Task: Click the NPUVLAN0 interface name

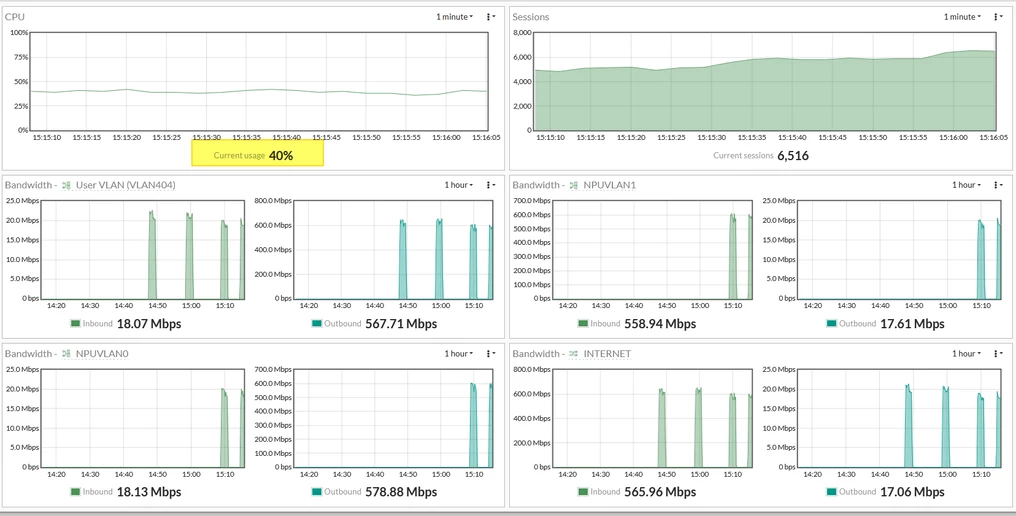Action: [102, 354]
